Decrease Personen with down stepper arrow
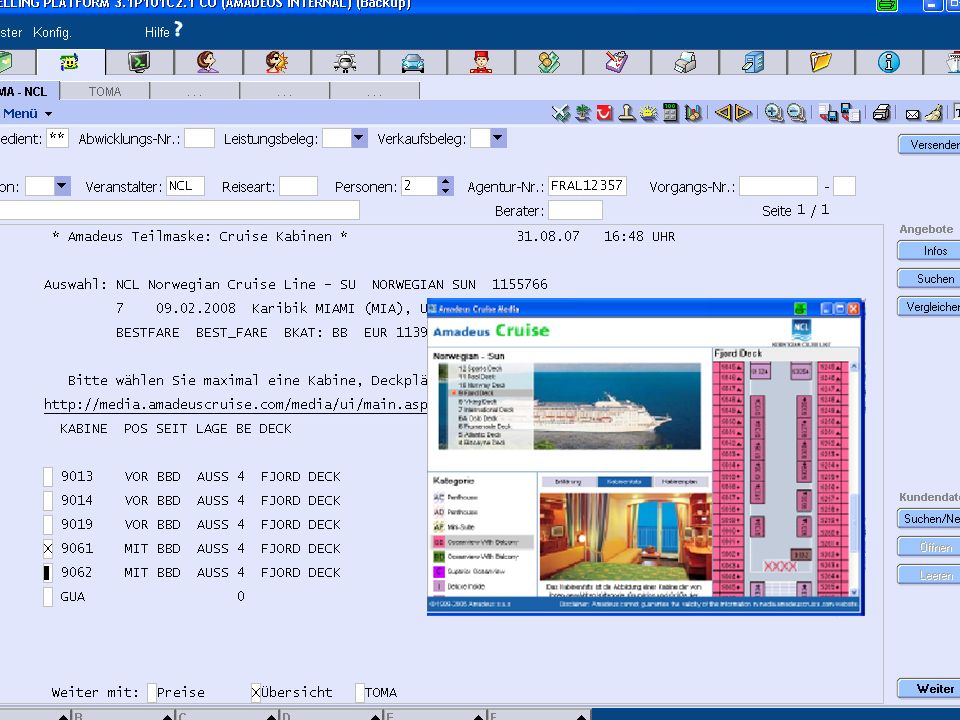Viewport: 960px width, 720px height. [446, 191]
